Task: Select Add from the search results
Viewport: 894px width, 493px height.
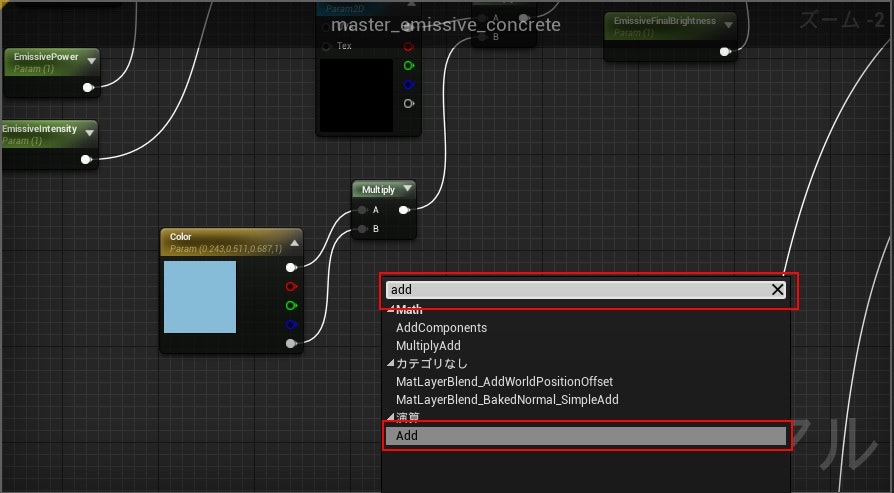Action: [x=586, y=435]
